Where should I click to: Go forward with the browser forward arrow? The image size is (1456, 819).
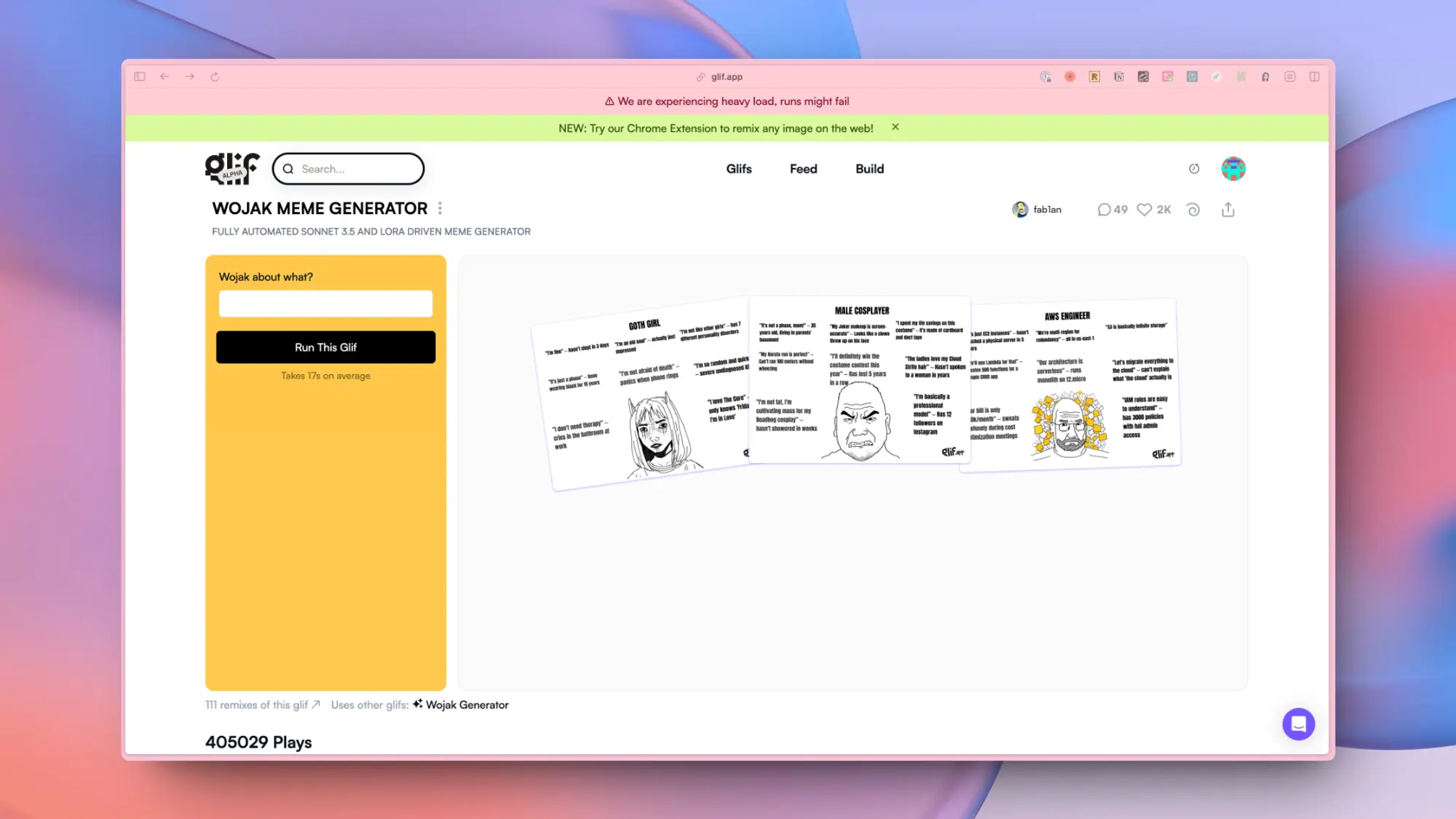189,76
